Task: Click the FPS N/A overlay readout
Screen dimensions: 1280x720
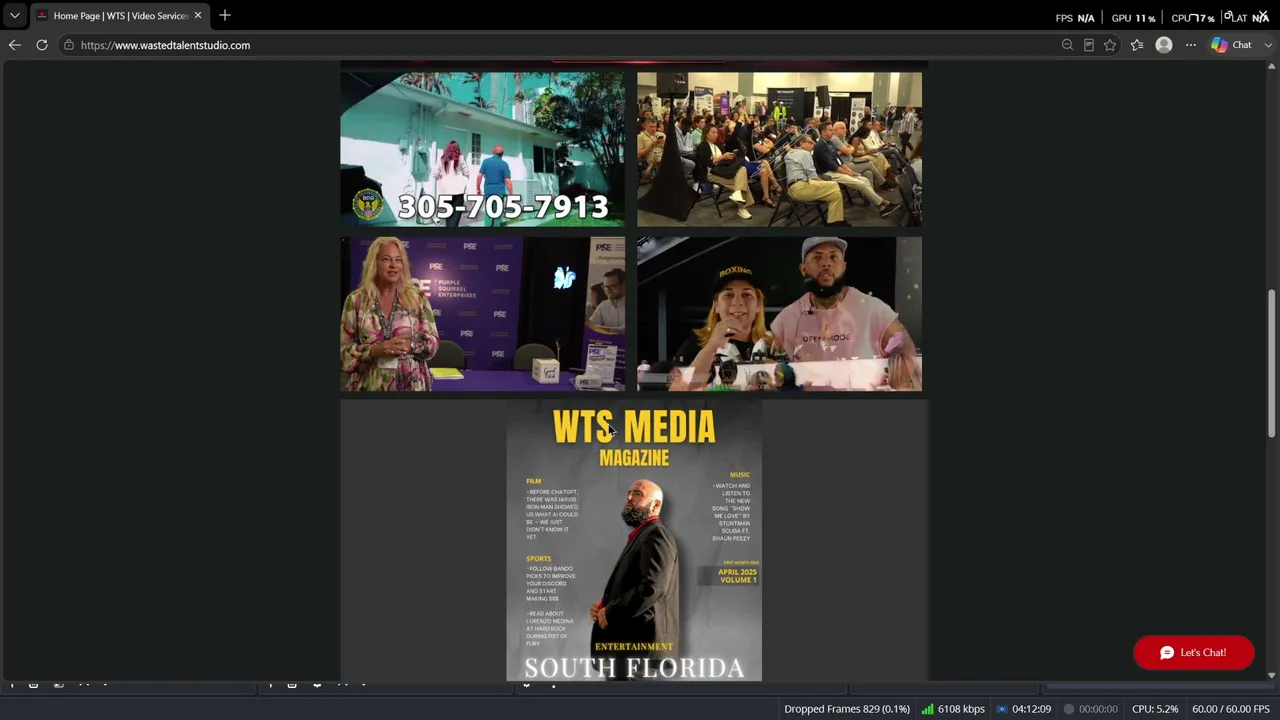Action: click(1075, 18)
